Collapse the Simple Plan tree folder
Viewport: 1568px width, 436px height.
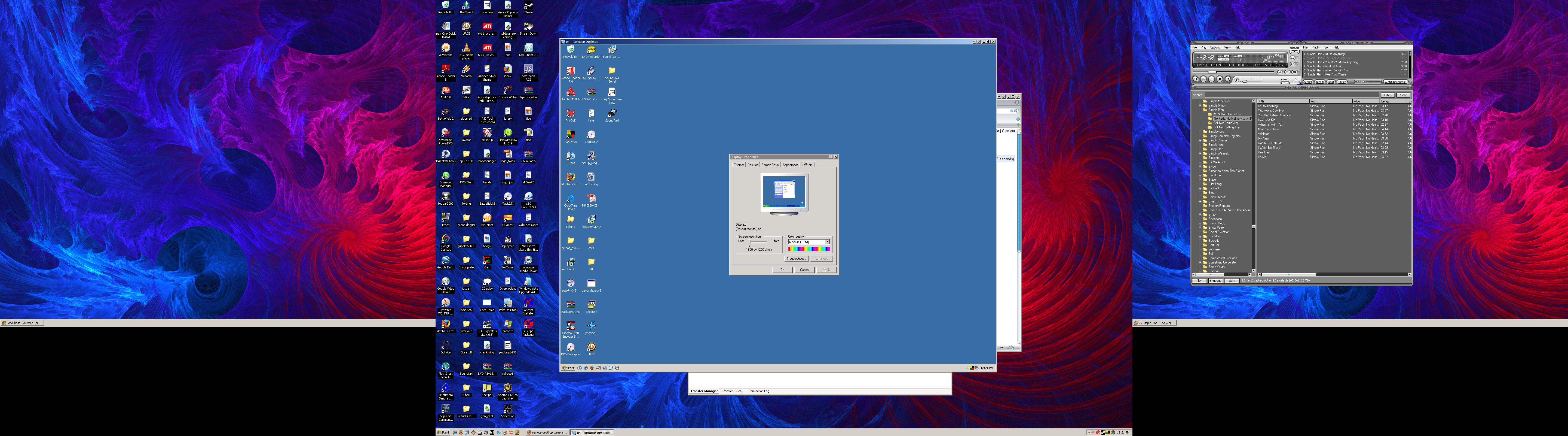(1200, 110)
